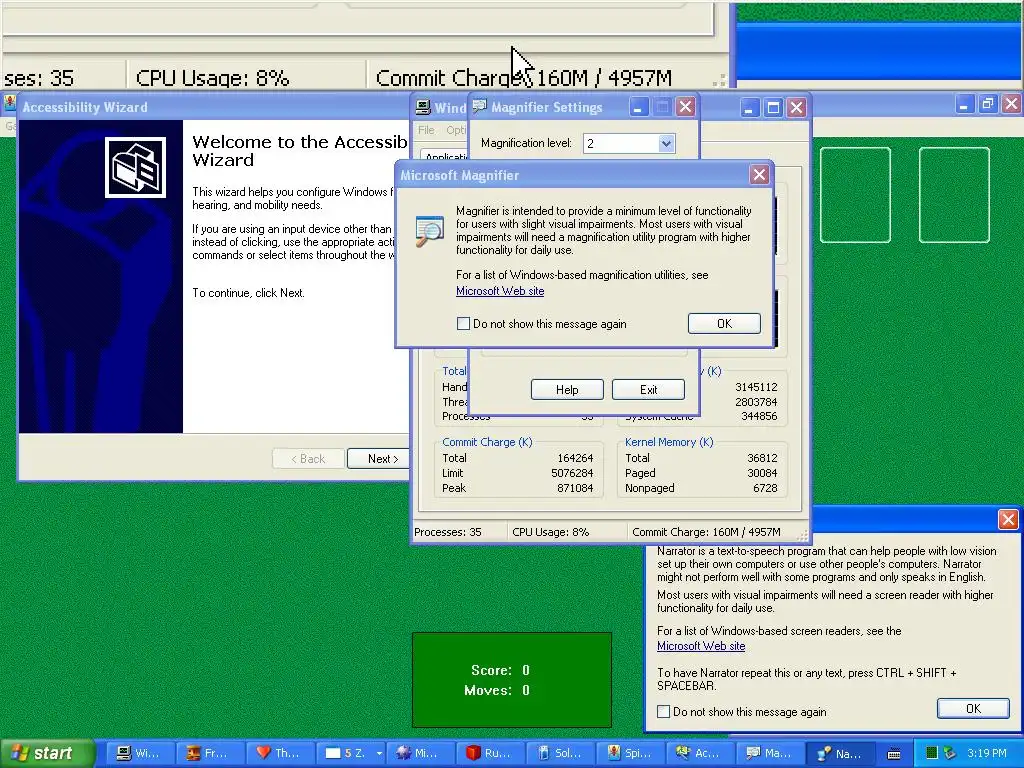Switch to the Fr... taskbar item
This screenshot has height=768, width=1024.
click(209, 753)
